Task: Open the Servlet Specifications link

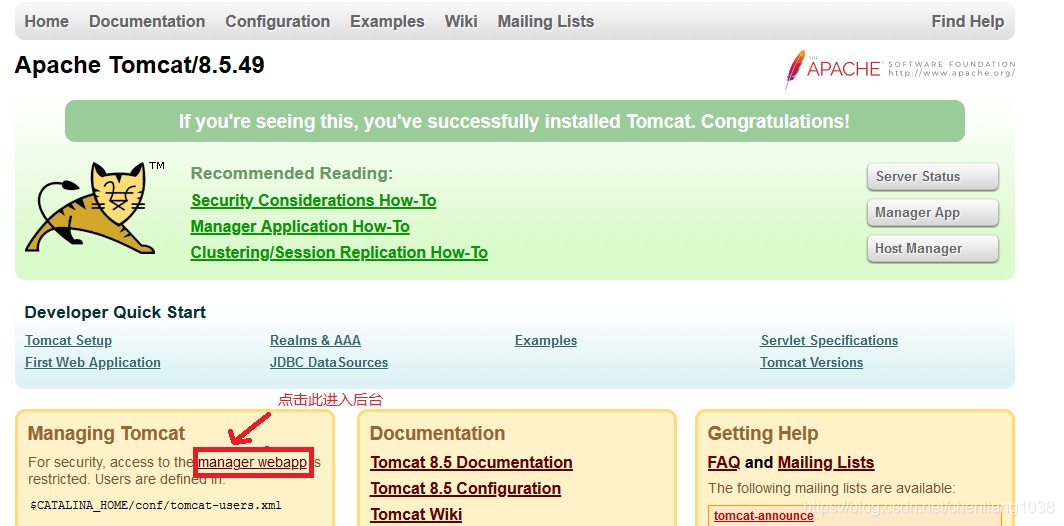Action: [x=829, y=341]
